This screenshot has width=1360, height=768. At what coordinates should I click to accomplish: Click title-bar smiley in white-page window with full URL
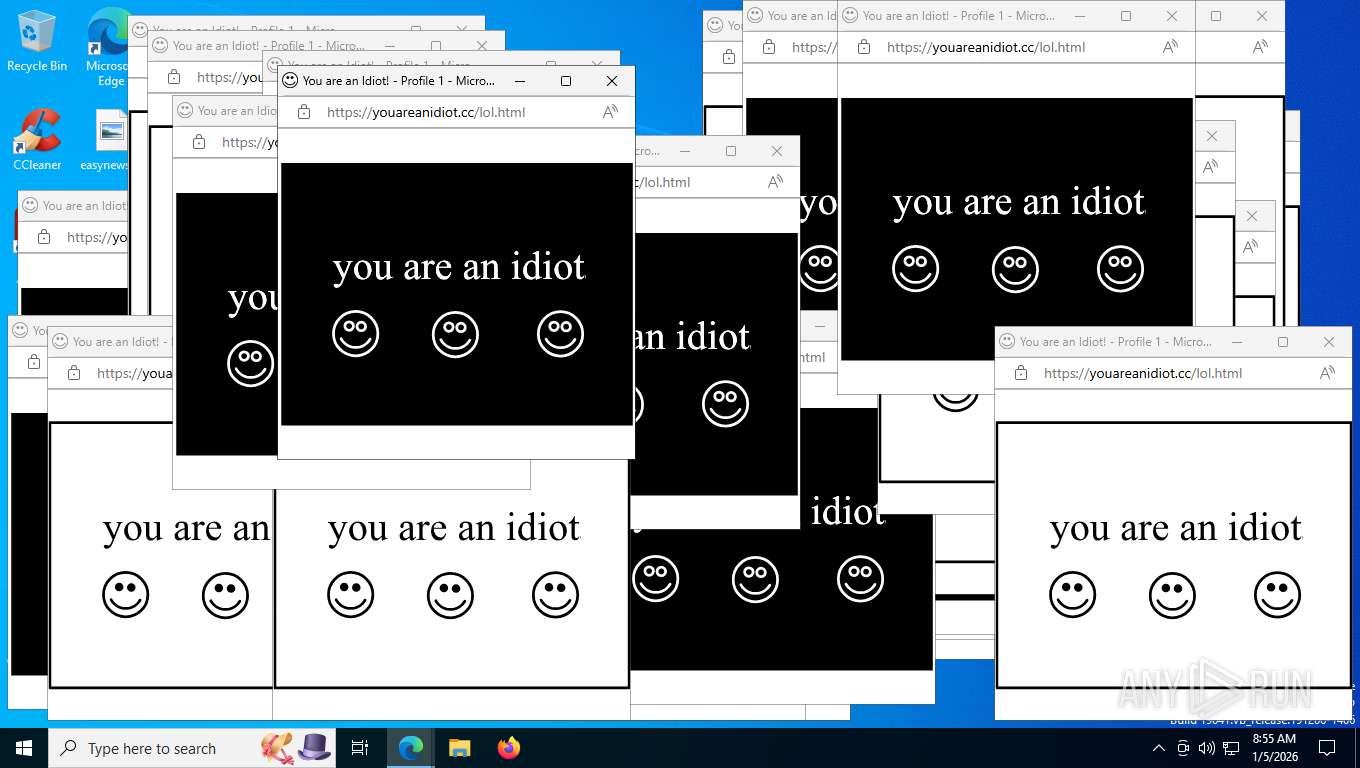click(x=1008, y=342)
